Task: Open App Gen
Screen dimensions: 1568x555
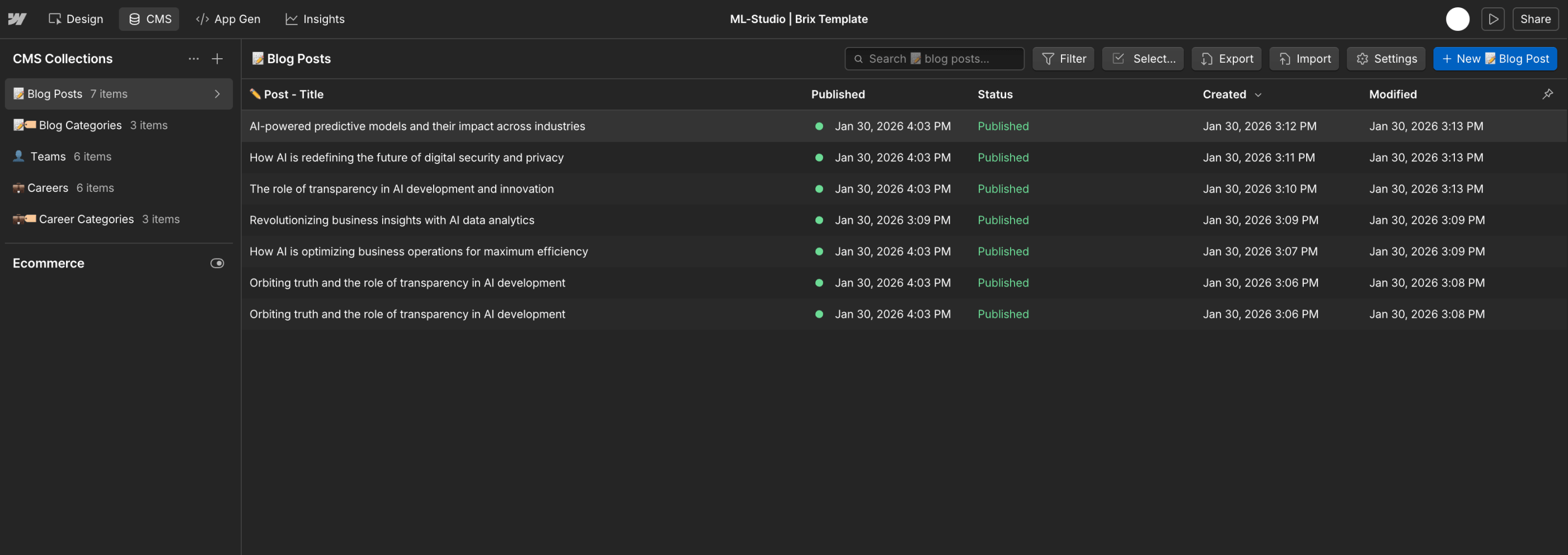Action: (x=228, y=19)
